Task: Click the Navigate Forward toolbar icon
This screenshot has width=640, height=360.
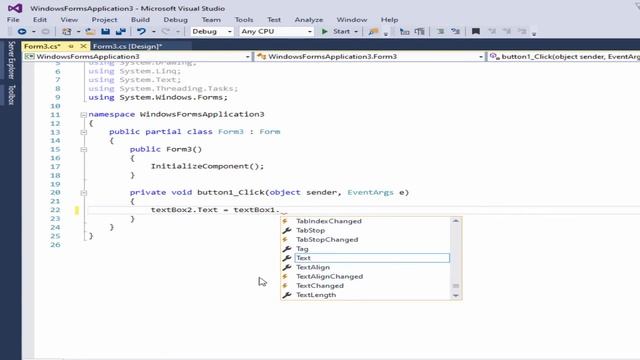Action: pyautogui.click(x=45, y=31)
